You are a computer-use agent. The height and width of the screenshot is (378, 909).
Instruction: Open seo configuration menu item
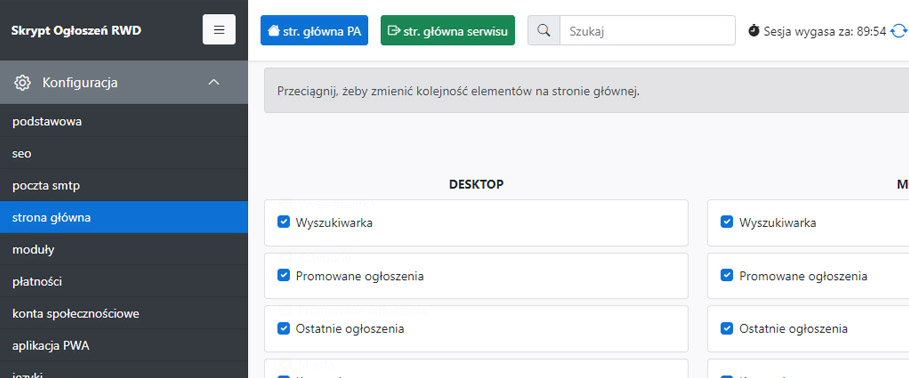(123, 154)
